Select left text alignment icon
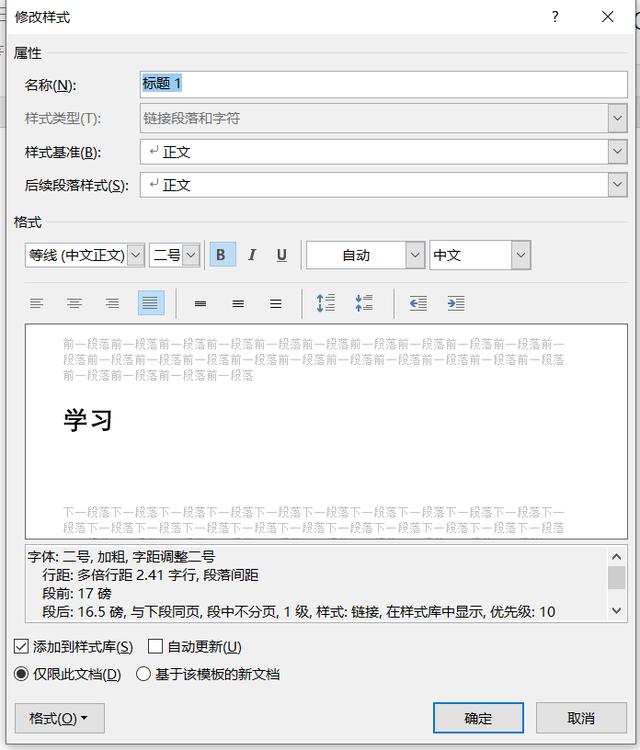The image size is (640, 750). pyautogui.click(x=37, y=303)
